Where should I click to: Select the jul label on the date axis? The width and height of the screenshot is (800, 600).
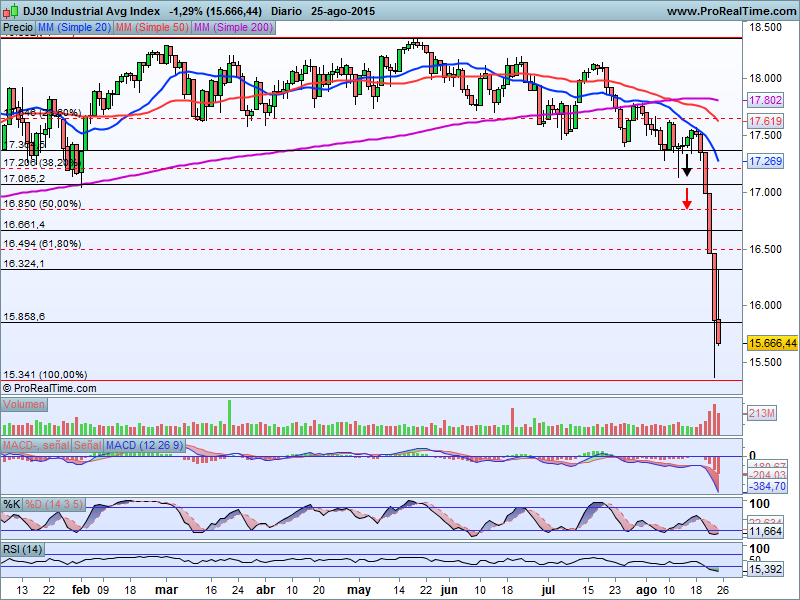coord(548,590)
